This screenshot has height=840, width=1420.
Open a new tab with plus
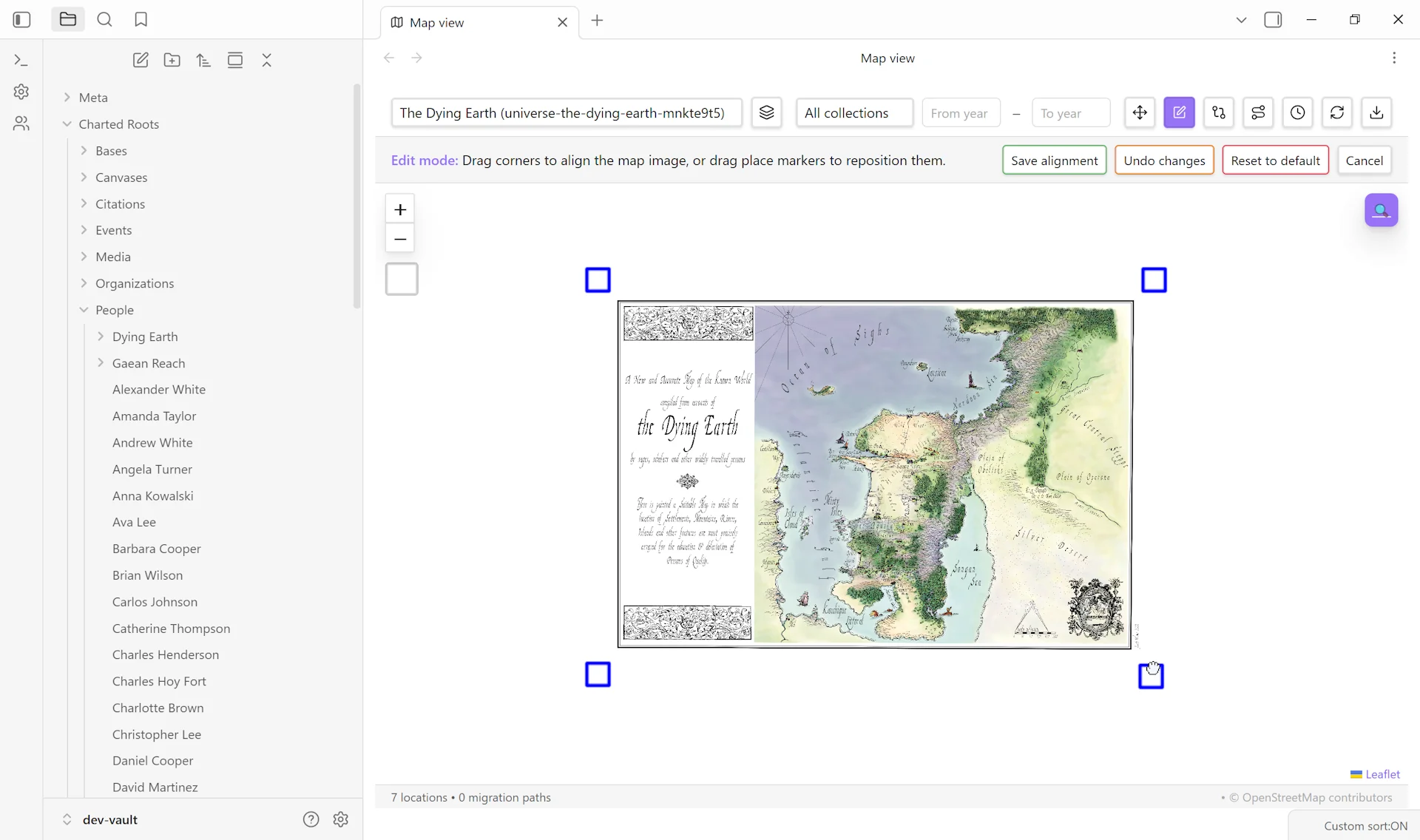point(598,21)
